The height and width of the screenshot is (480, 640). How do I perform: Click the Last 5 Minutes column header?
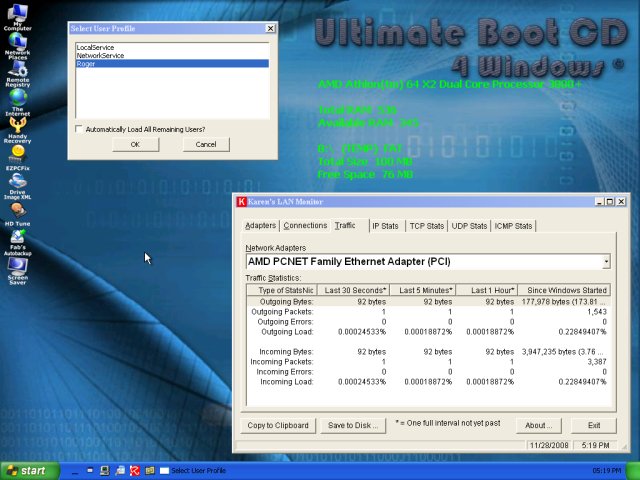click(423, 290)
